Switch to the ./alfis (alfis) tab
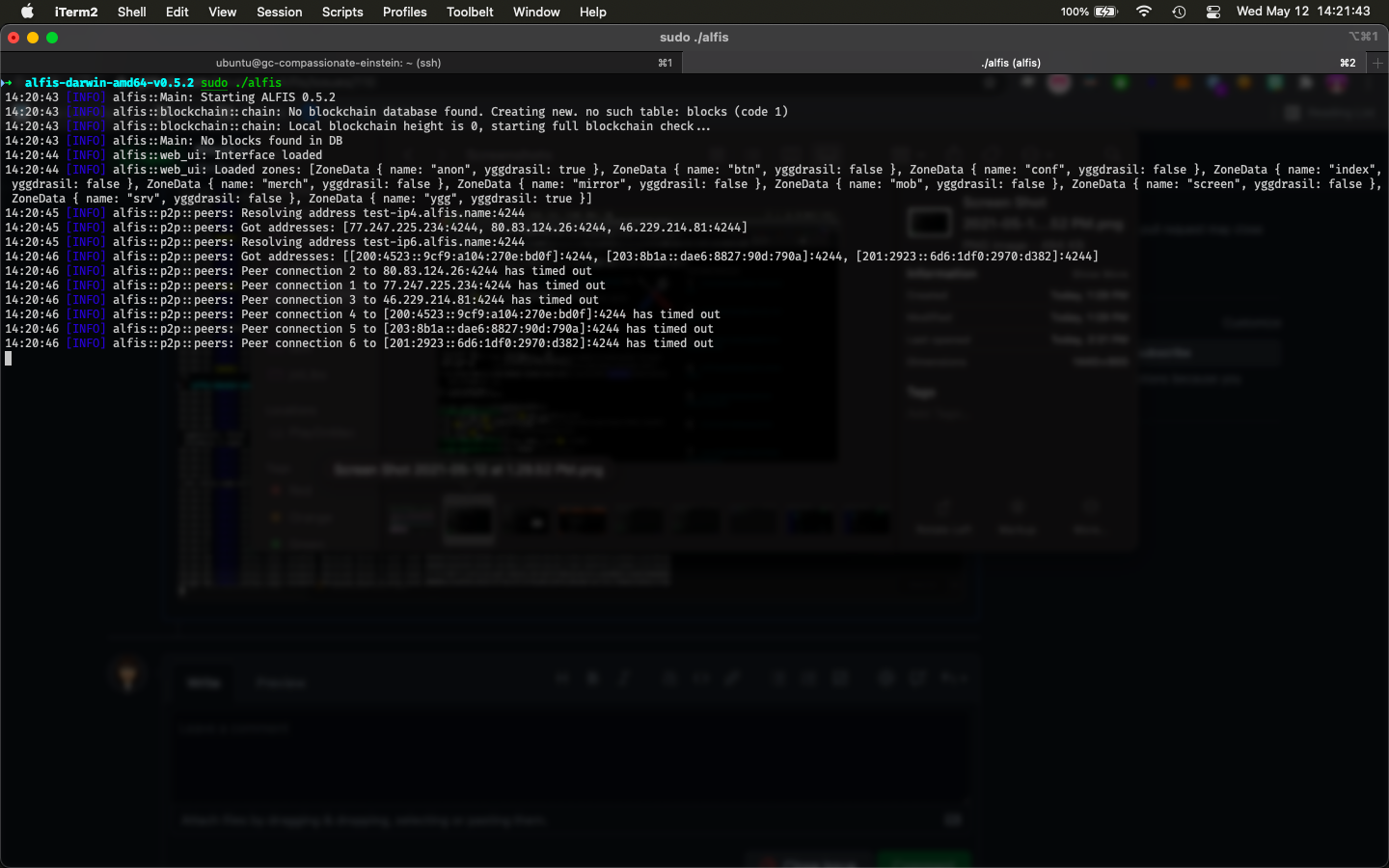Screen dimensions: 1389x868 (1011, 62)
